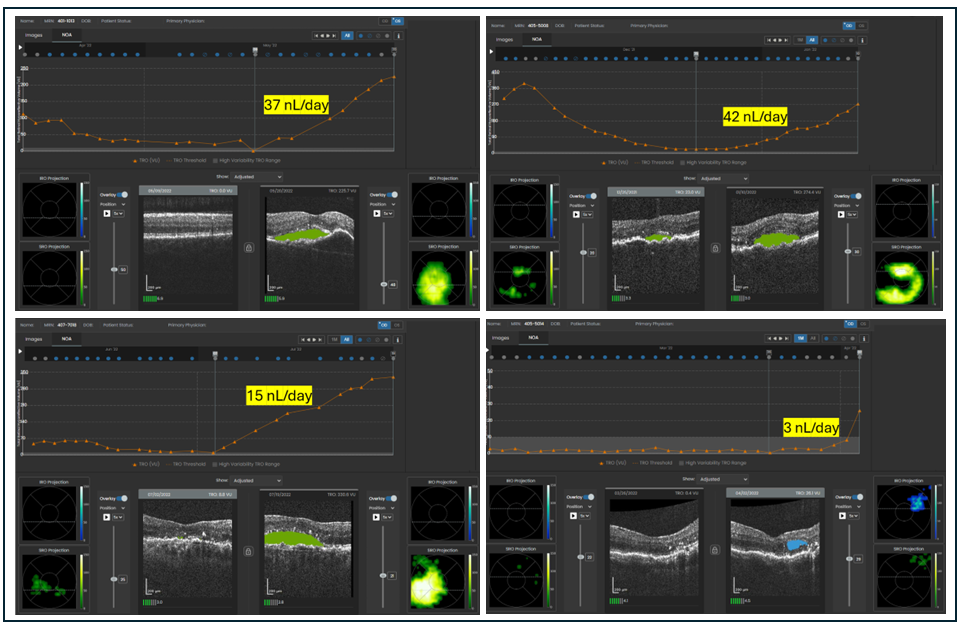Open speed dropdown beside the 05/20/2022 scan
The image size is (960, 624).
pyautogui.click(x=389, y=213)
